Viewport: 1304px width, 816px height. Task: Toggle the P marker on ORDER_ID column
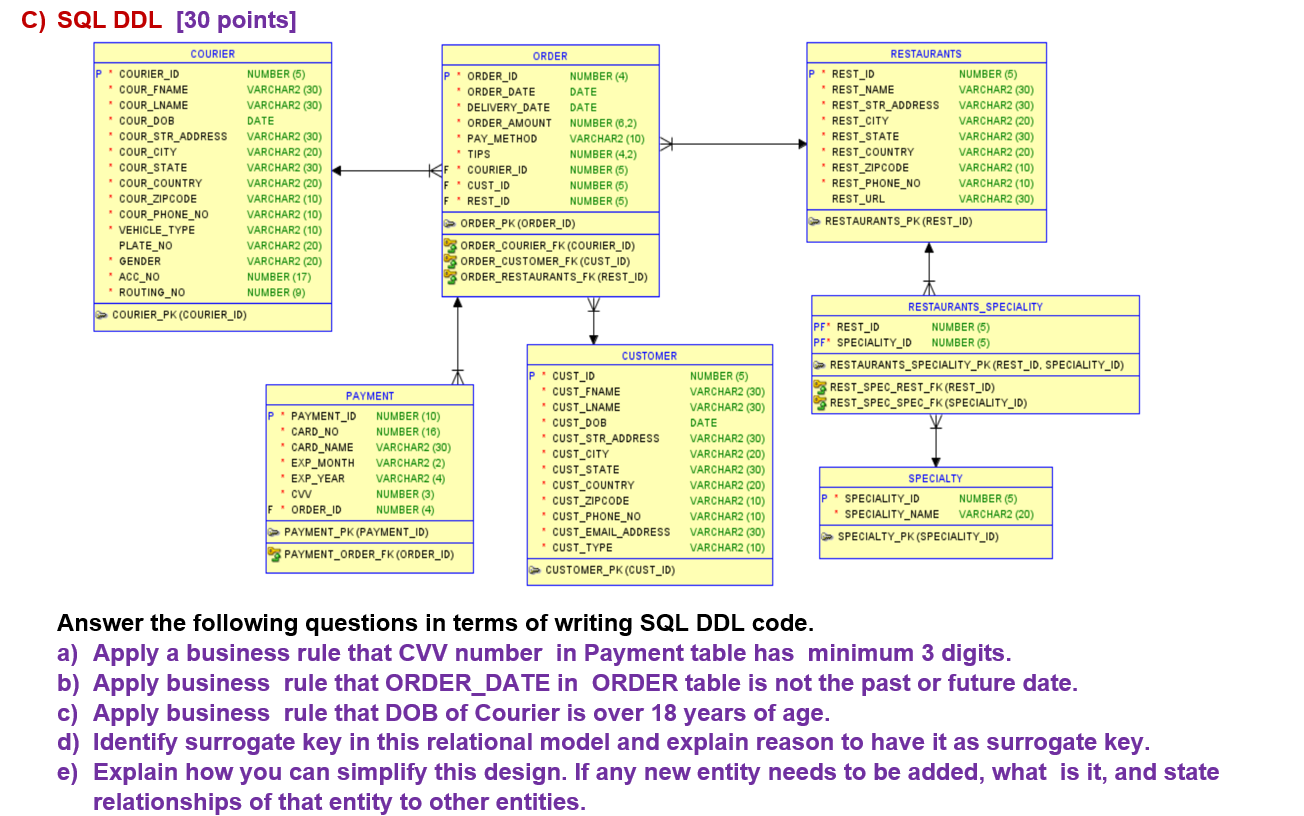point(445,75)
